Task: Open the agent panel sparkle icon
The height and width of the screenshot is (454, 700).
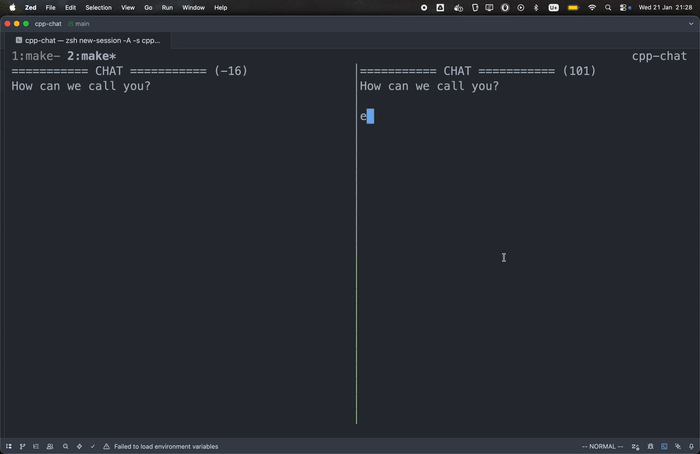Action: click(x=678, y=446)
